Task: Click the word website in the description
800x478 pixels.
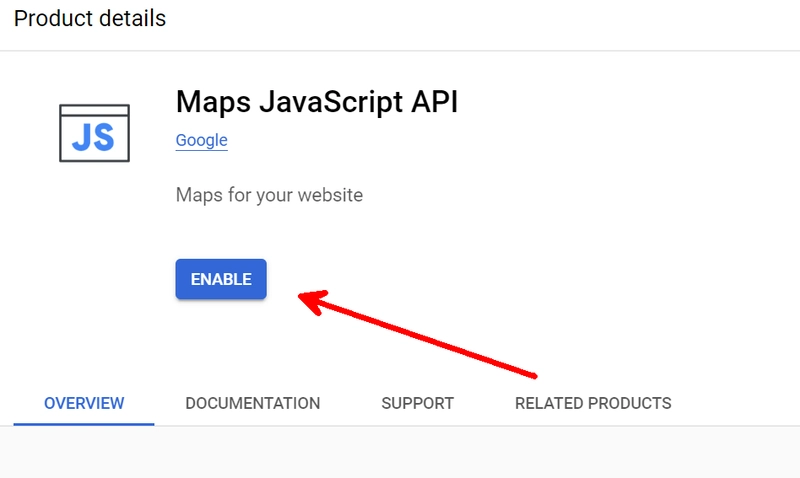Action: 330,195
